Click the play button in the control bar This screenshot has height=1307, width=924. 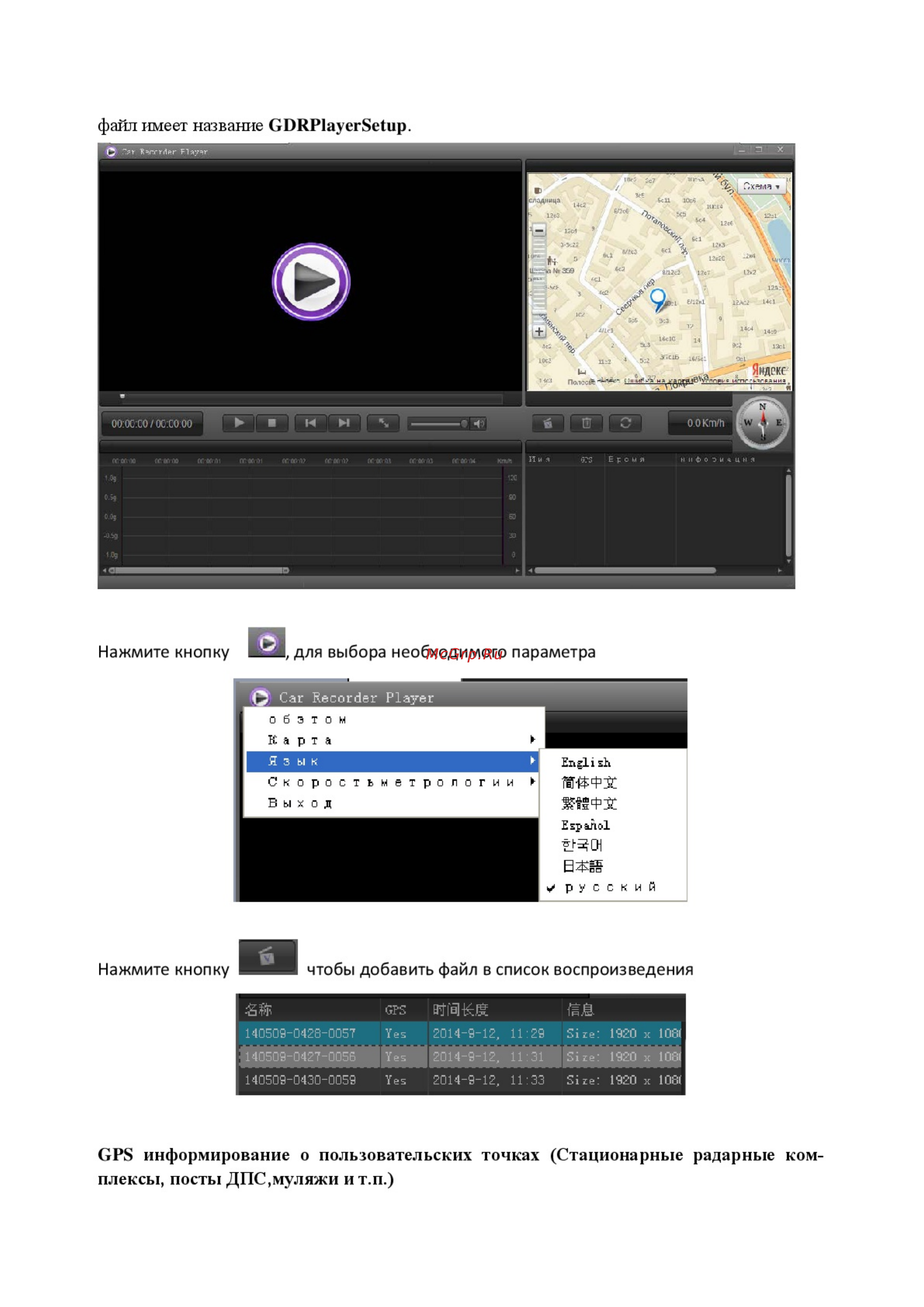coord(239,423)
